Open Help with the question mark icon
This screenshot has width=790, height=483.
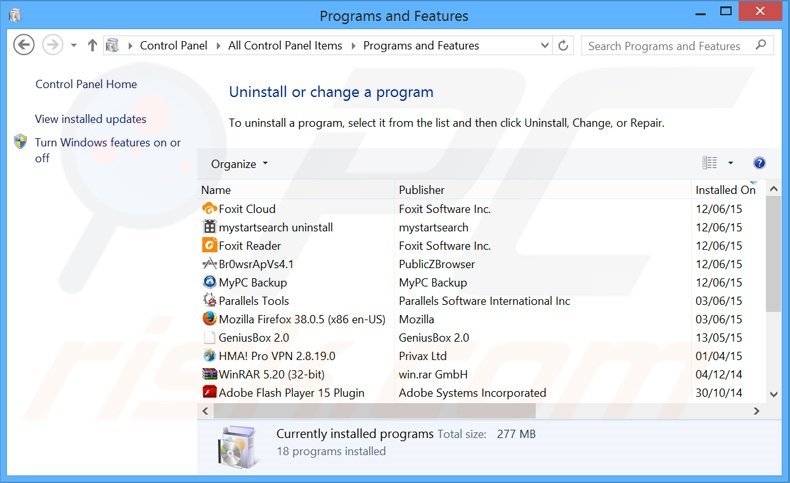759,163
